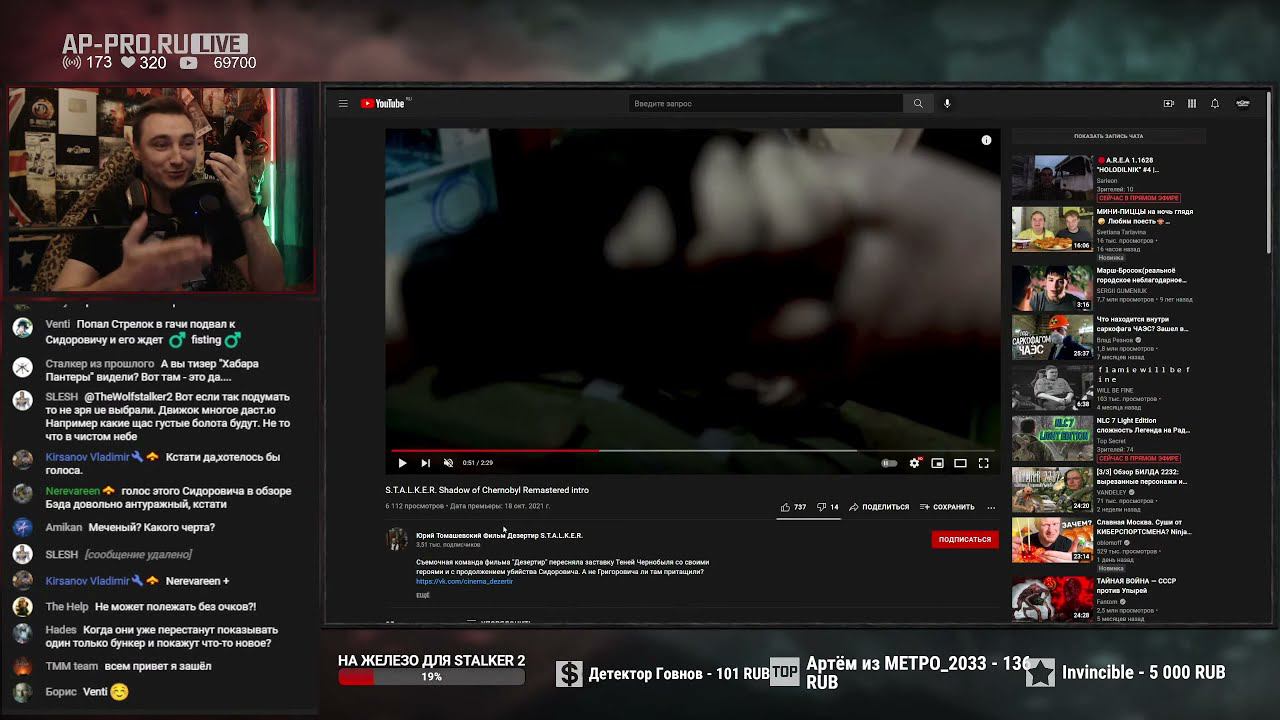
Task: Click Показать запись чата button
Action: [x=1108, y=136]
